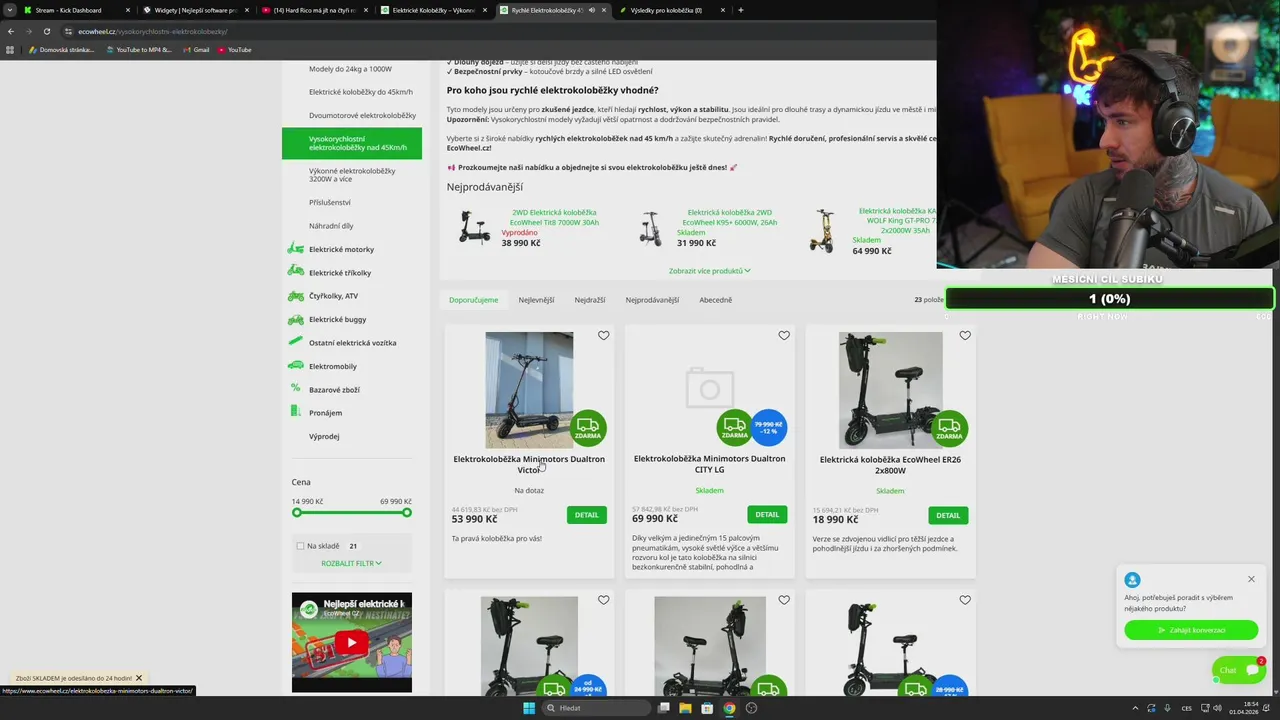The height and width of the screenshot is (720, 1280).
Task: Dismiss the SKLADEM shipping notice
Action: [x=139, y=678]
